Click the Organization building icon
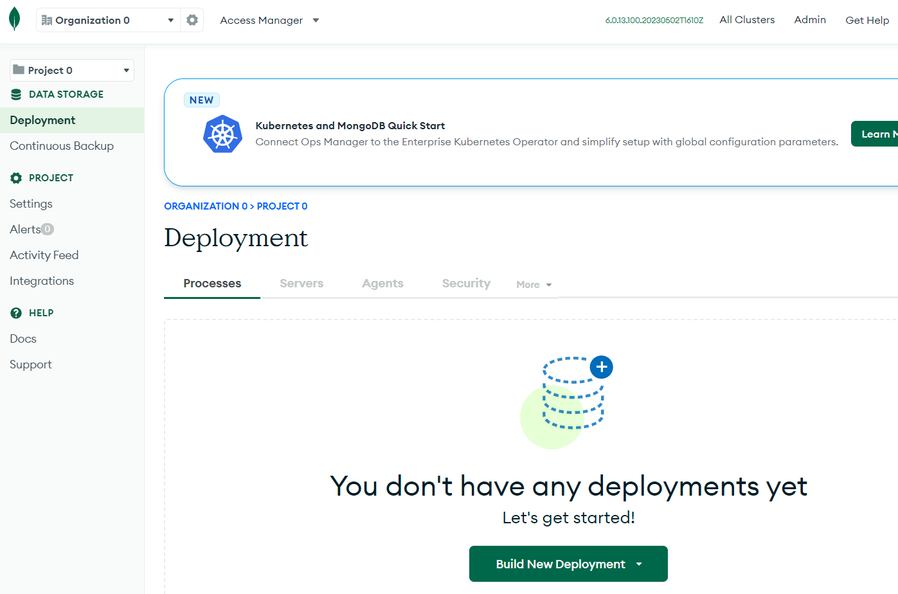Screen dimensions: 898x594 click(47, 21)
